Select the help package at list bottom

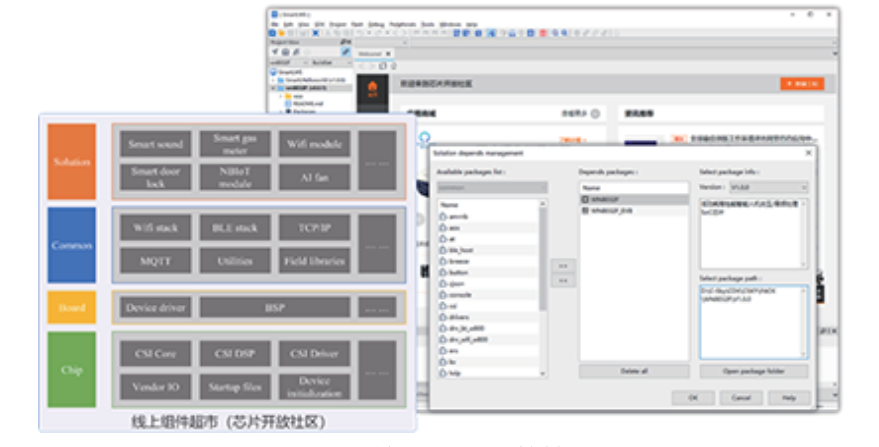(487, 373)
